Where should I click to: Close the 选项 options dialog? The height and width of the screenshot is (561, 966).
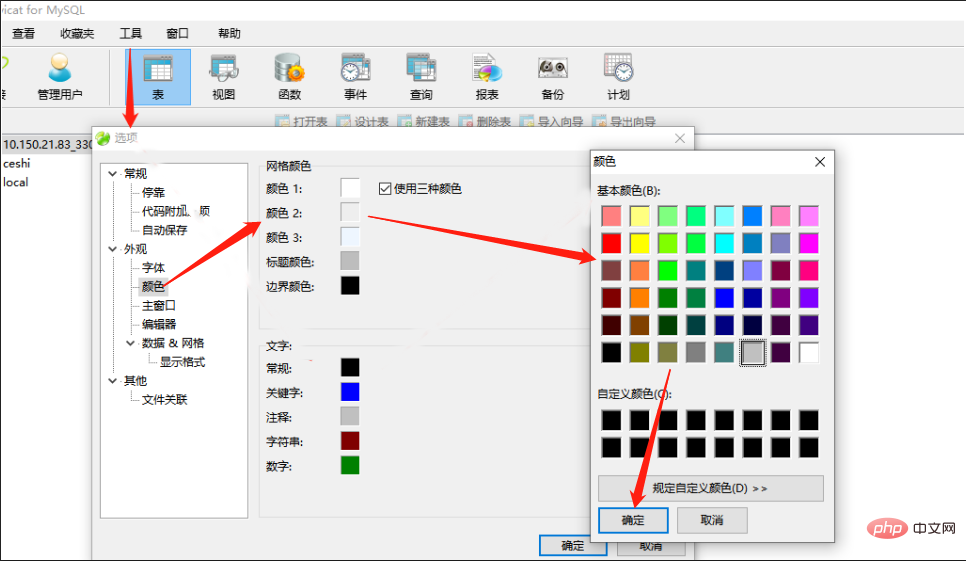680,139
